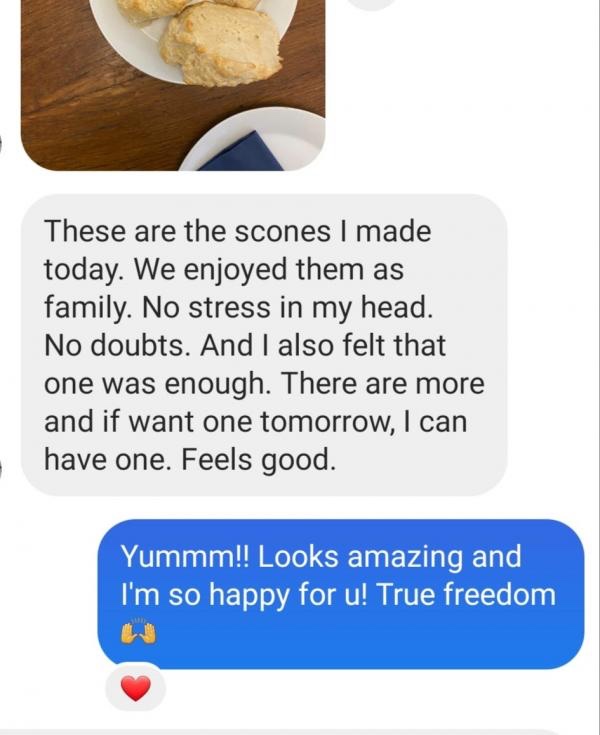Screen dimensions: 600x735
Task: Select the blue "Yummm!!" reply bubble
Action: point(341,594)
